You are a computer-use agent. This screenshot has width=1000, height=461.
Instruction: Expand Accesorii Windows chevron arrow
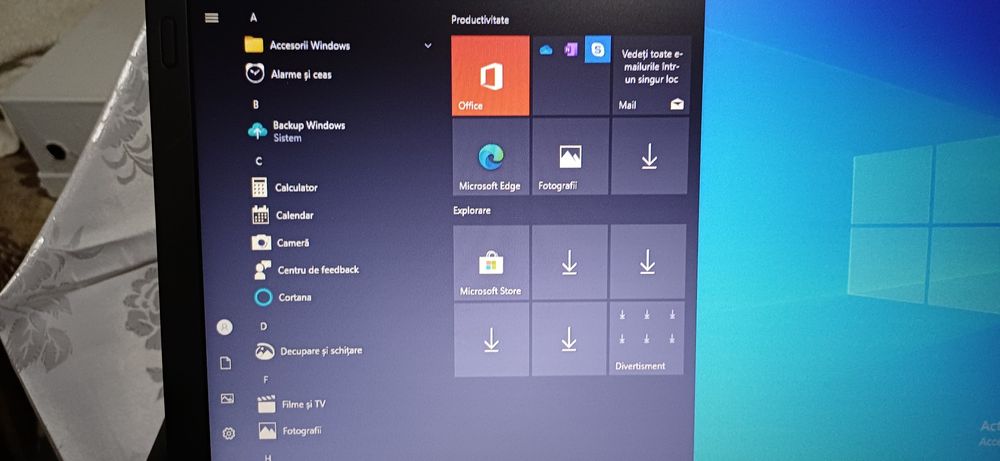(428, 46)
